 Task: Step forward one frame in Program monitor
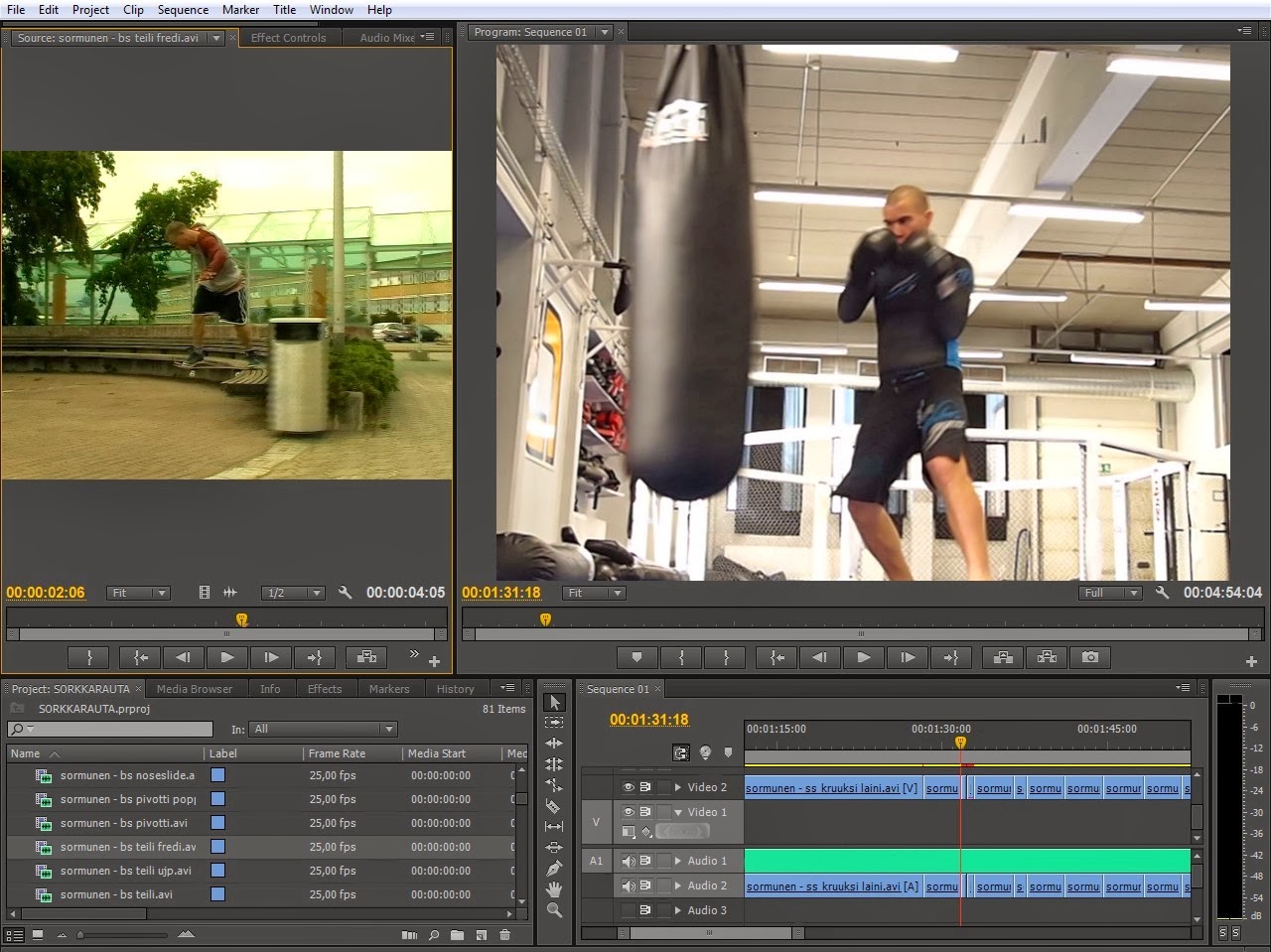pyautogui.click(x=907, y=657)
